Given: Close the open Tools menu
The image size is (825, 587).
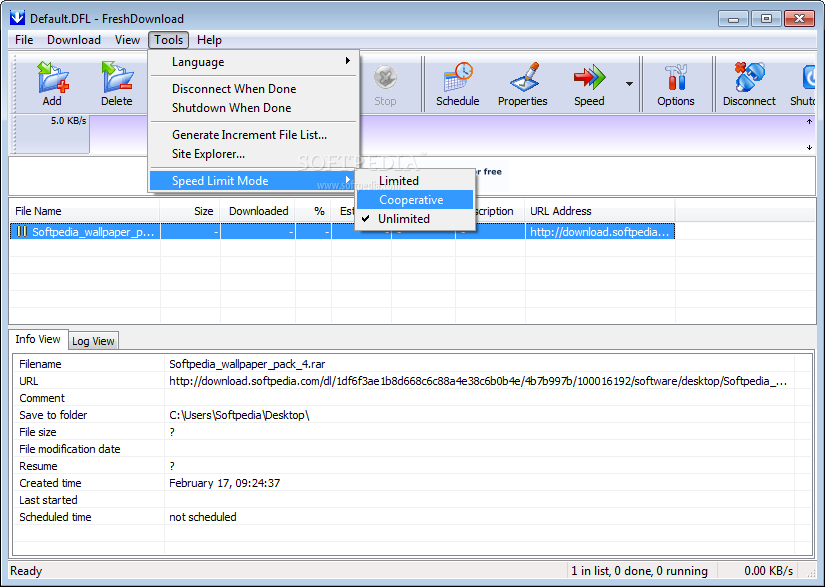Looking at the screenshot, I should pos(168,40).
